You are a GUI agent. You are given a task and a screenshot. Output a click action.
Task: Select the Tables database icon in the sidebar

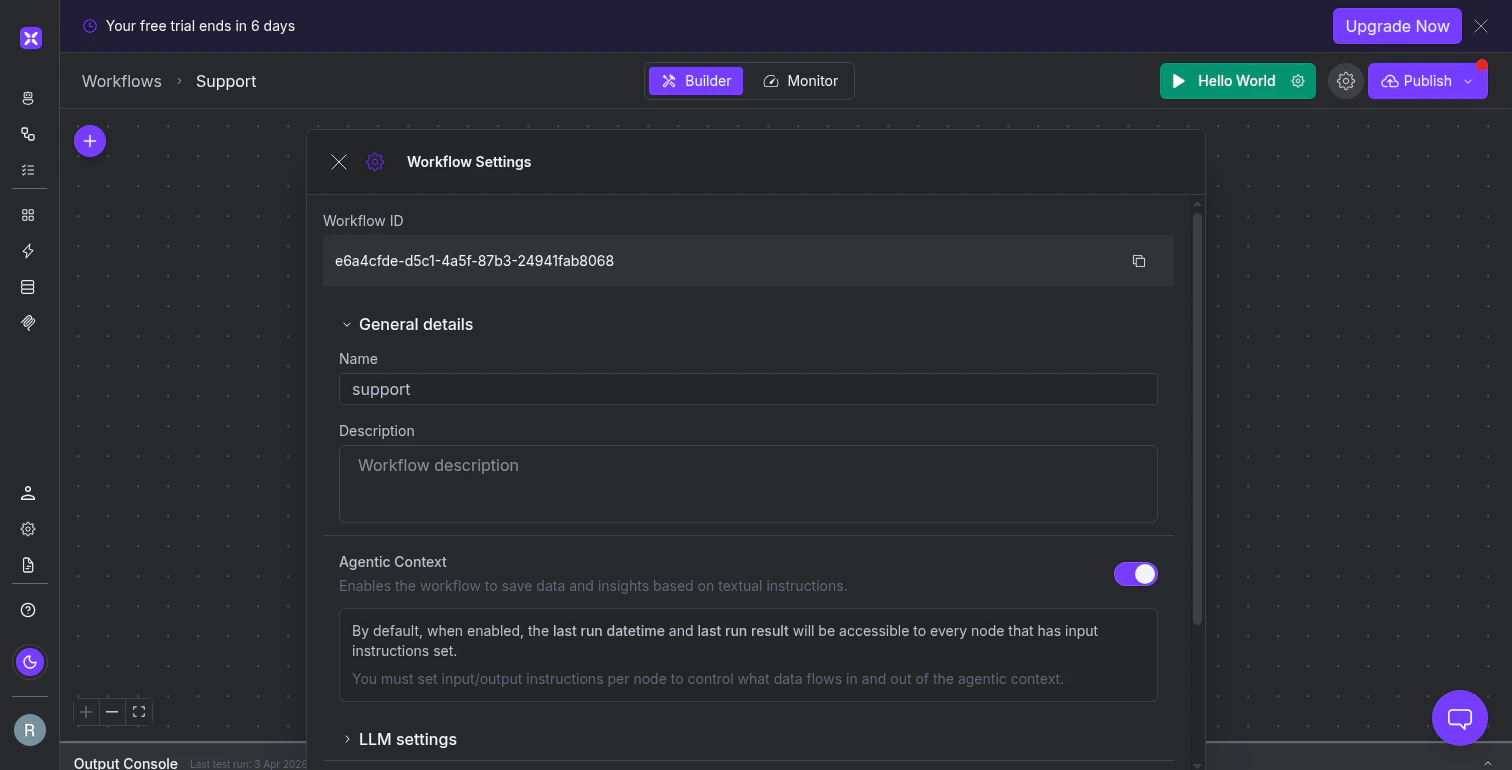[28, 287]
